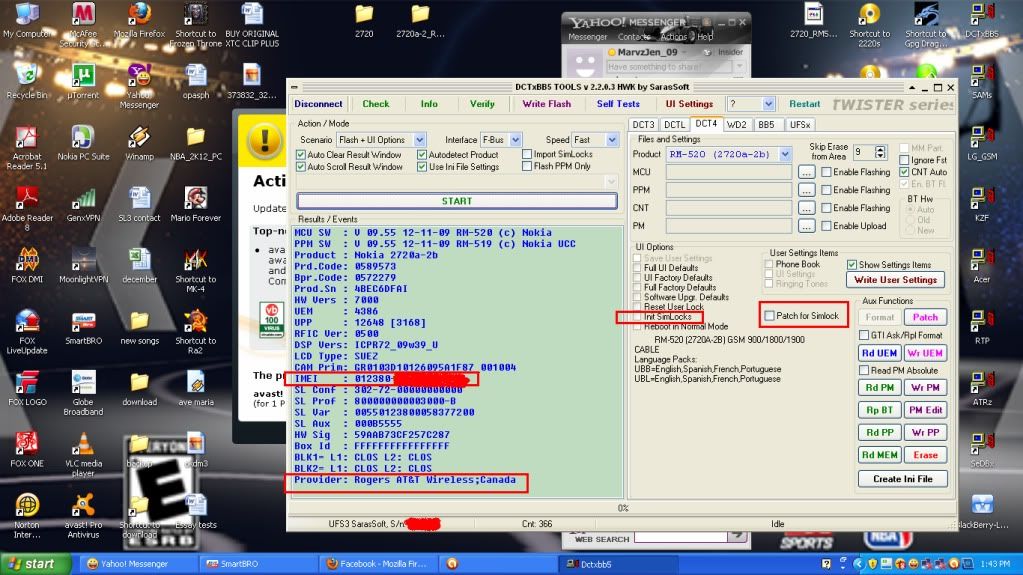
Task: Launch the uTorrent desktop shortcut
Action: (x=83, y=82)
